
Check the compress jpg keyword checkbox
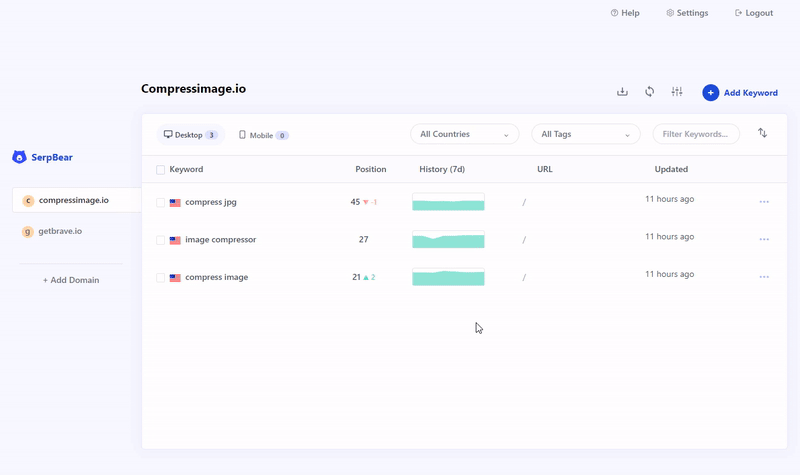pos(160,203)
